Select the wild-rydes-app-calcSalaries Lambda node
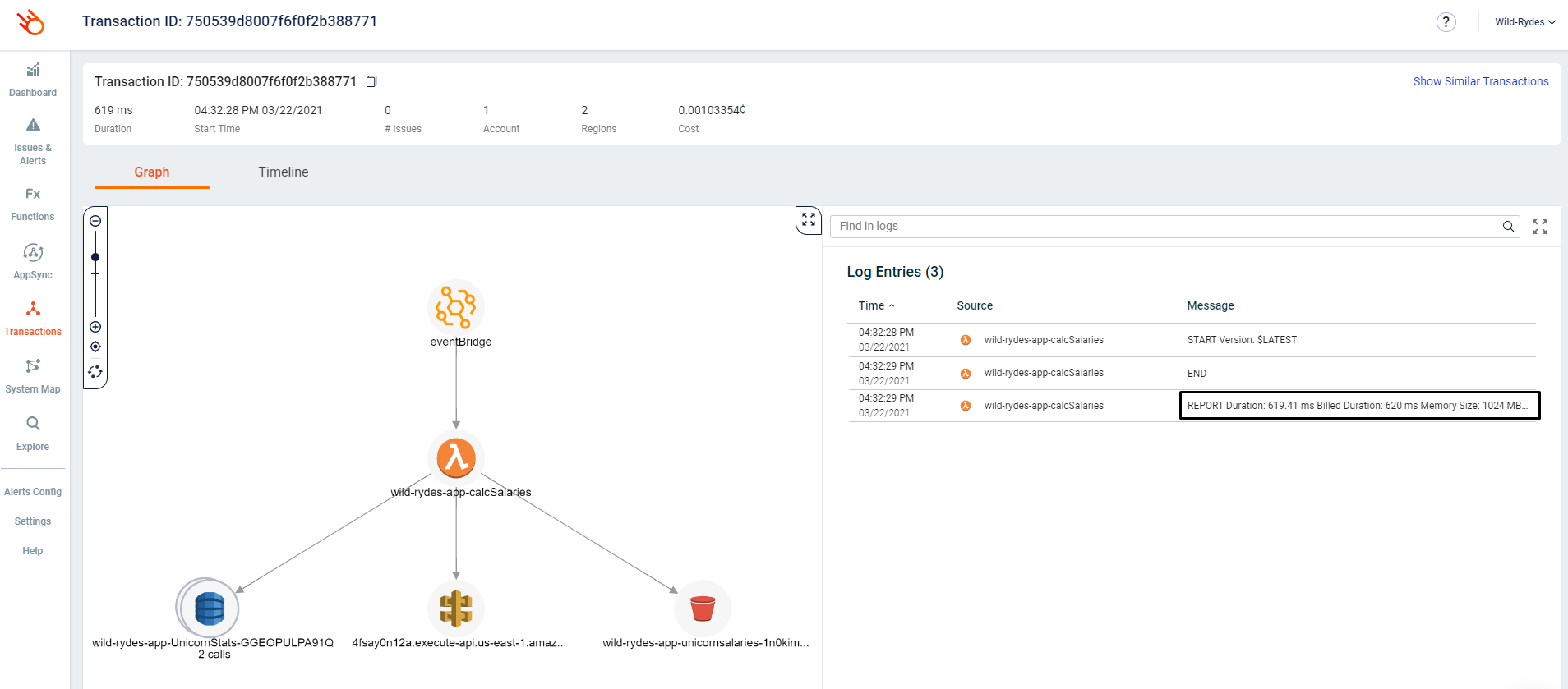Image resolution: width=1568 pixels, height=689 pixels. click(x=456, y=458)
